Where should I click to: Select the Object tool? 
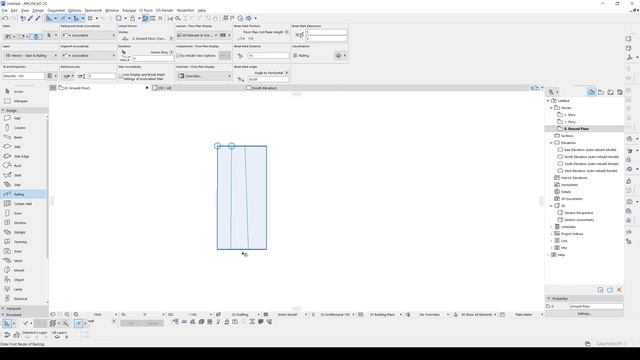19,280
